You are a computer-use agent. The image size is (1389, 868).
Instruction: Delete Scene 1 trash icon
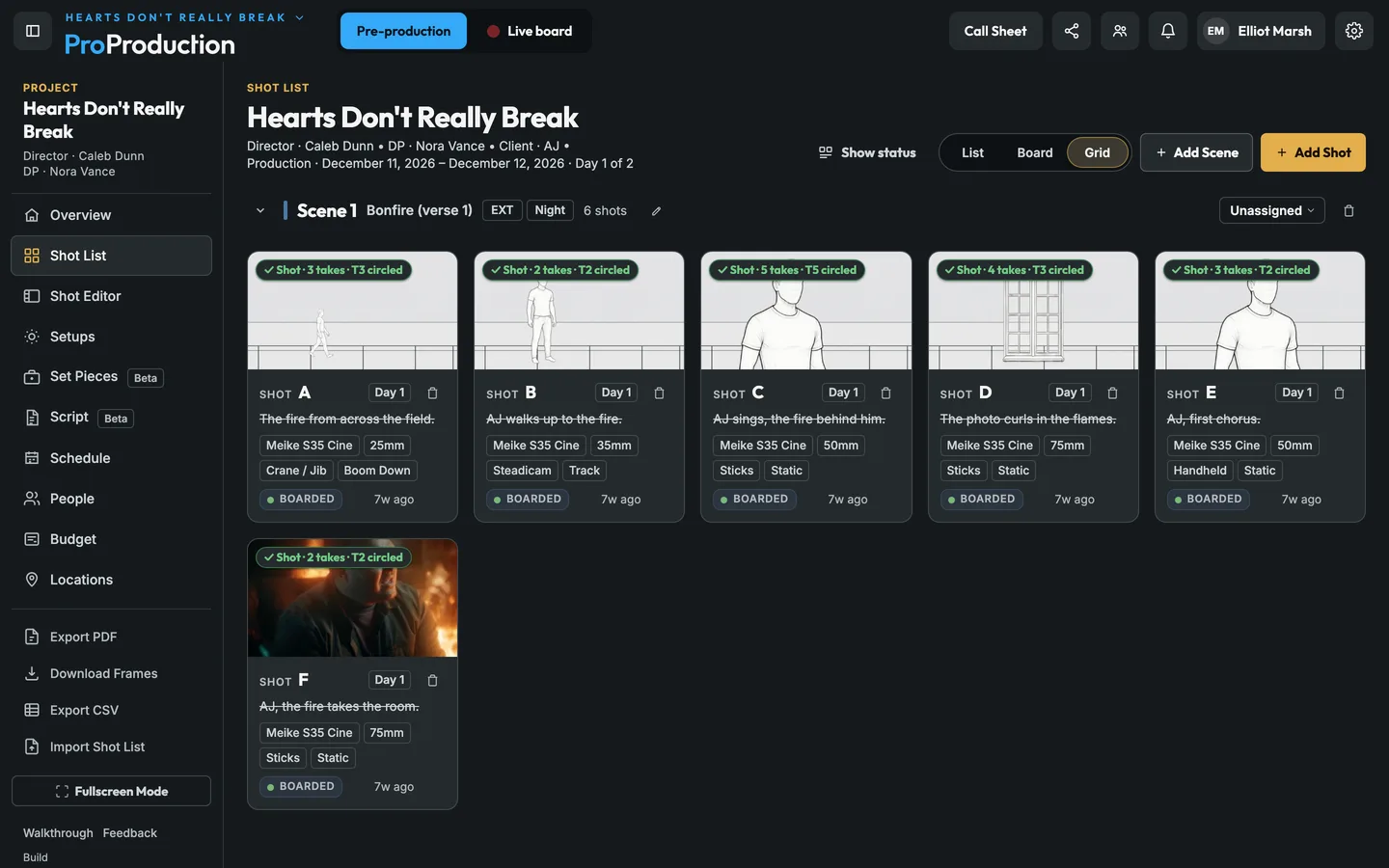[x=1348, y=211]
